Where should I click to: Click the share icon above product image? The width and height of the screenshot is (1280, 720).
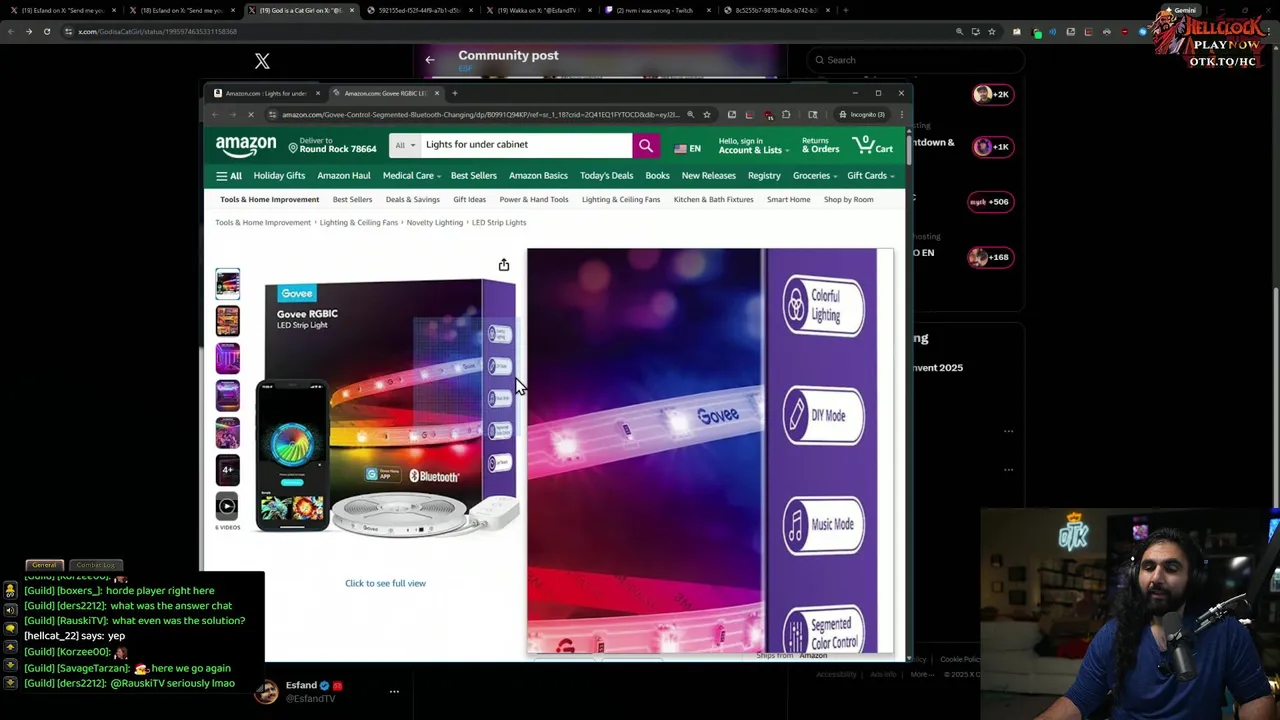coord(504,265)
